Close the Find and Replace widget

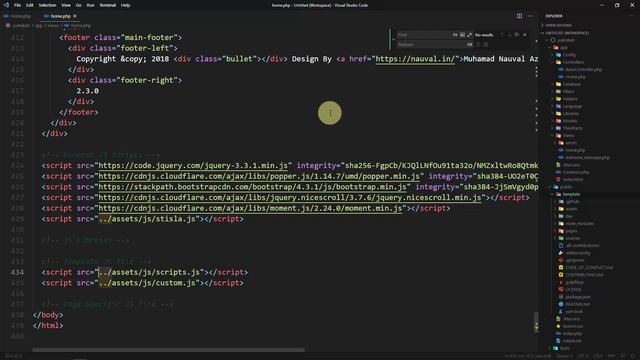(525, 35)
